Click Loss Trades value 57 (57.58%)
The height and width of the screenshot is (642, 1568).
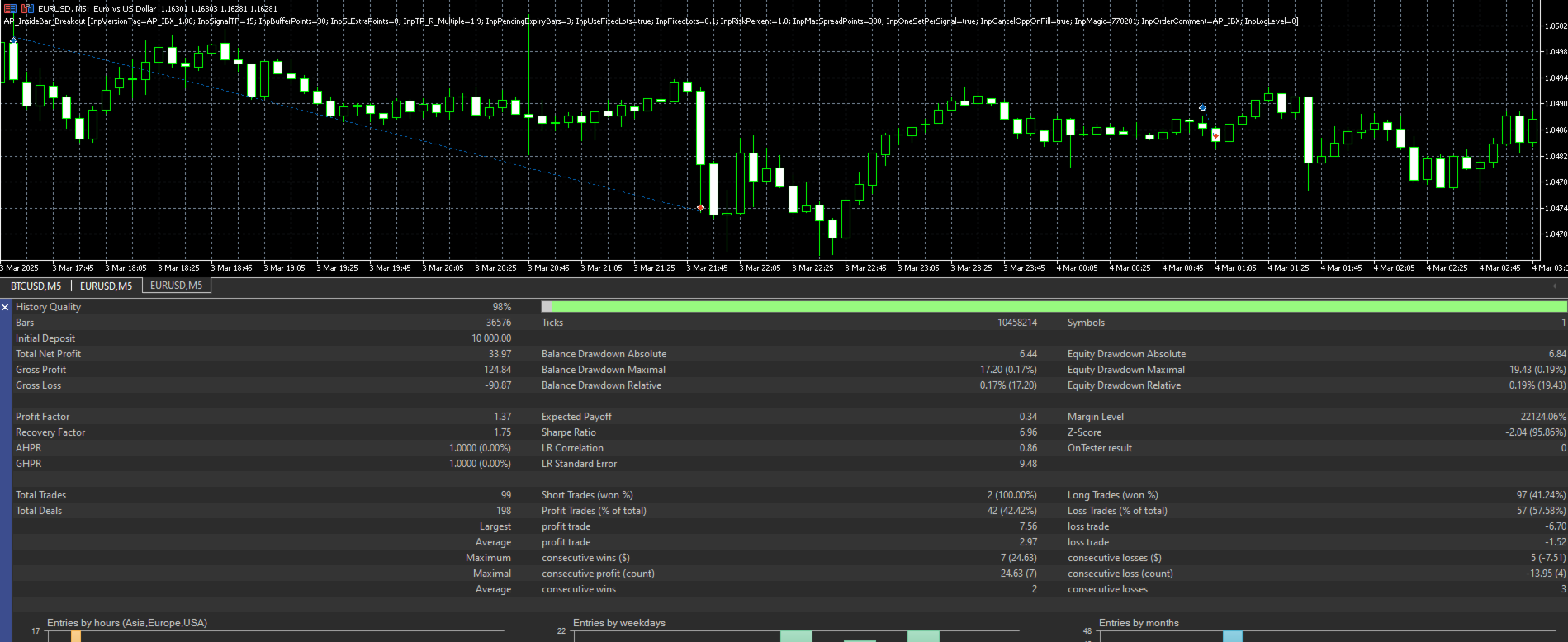(1541, 511)
